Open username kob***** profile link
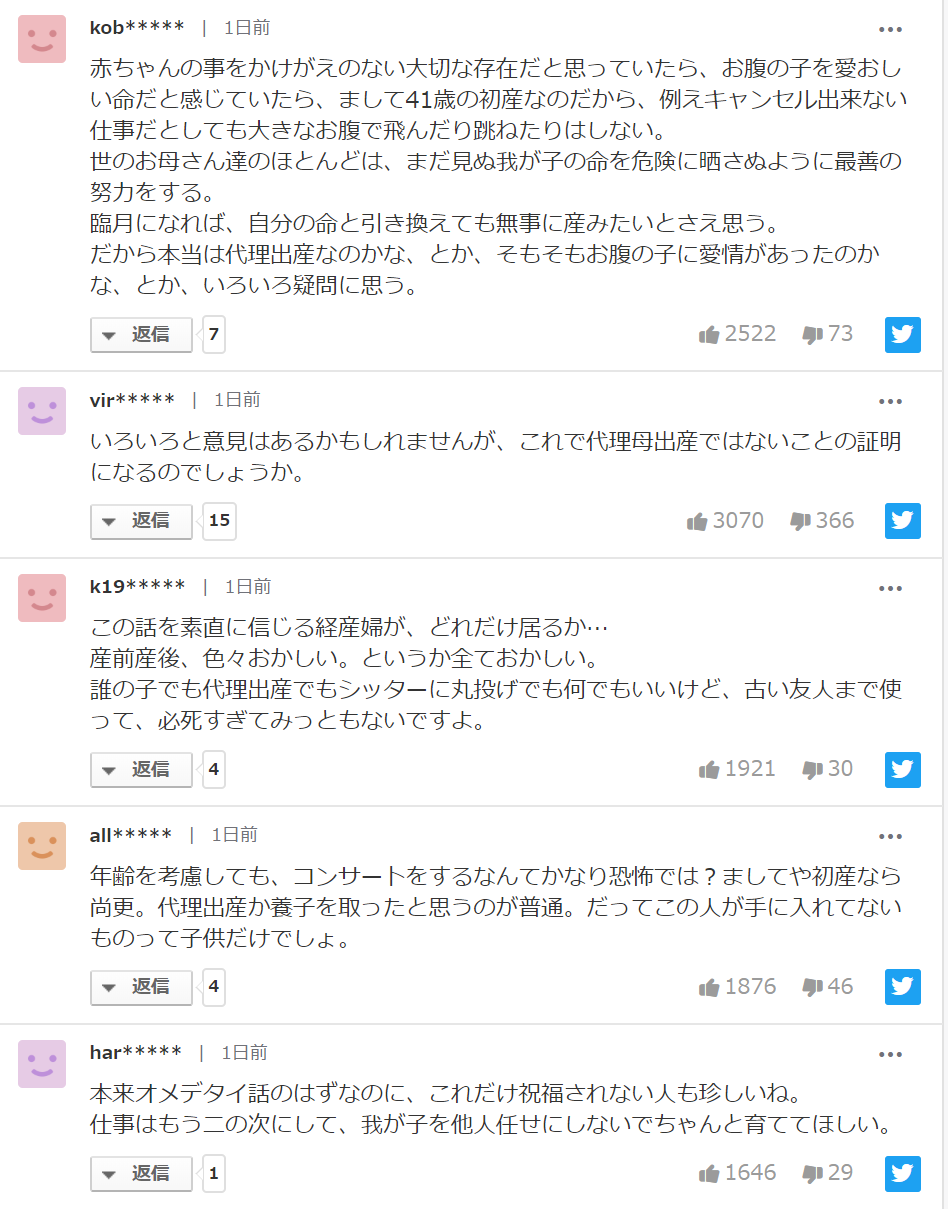The height and width of the screenshot is (1209, 948). point(137,27)
